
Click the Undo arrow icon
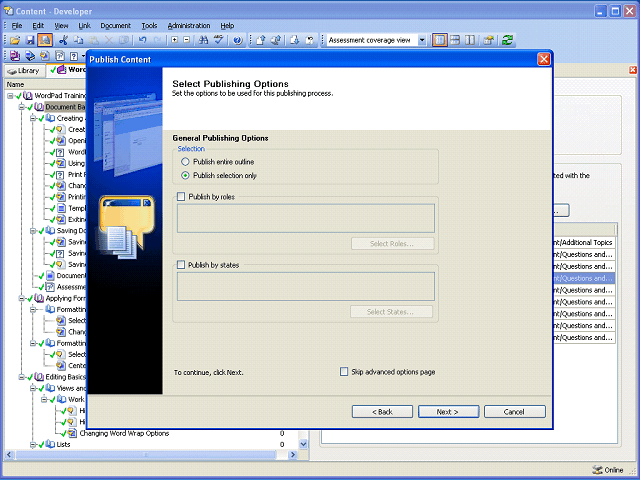click(142, 40)
